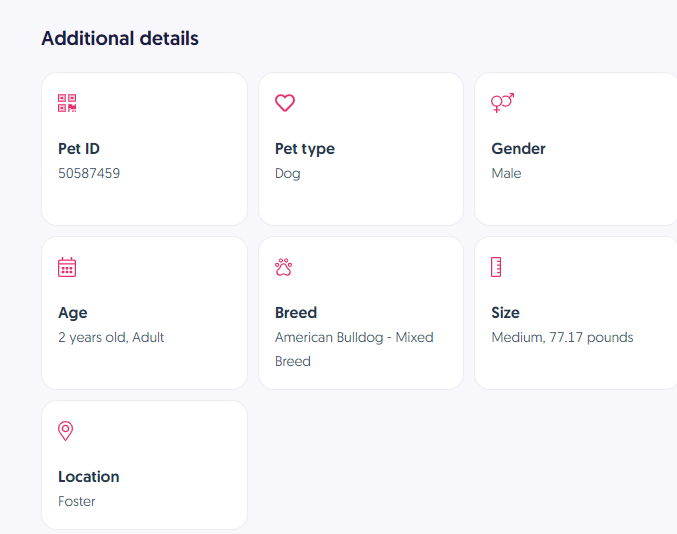Click the 2 years old, Adult text
This screenshot has width=677, height=534.
point(111,337)
